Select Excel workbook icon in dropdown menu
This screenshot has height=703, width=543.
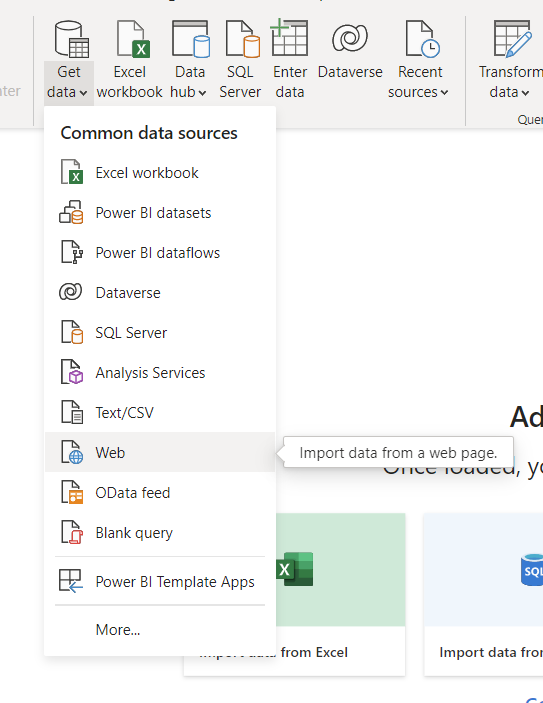(72, 172)
